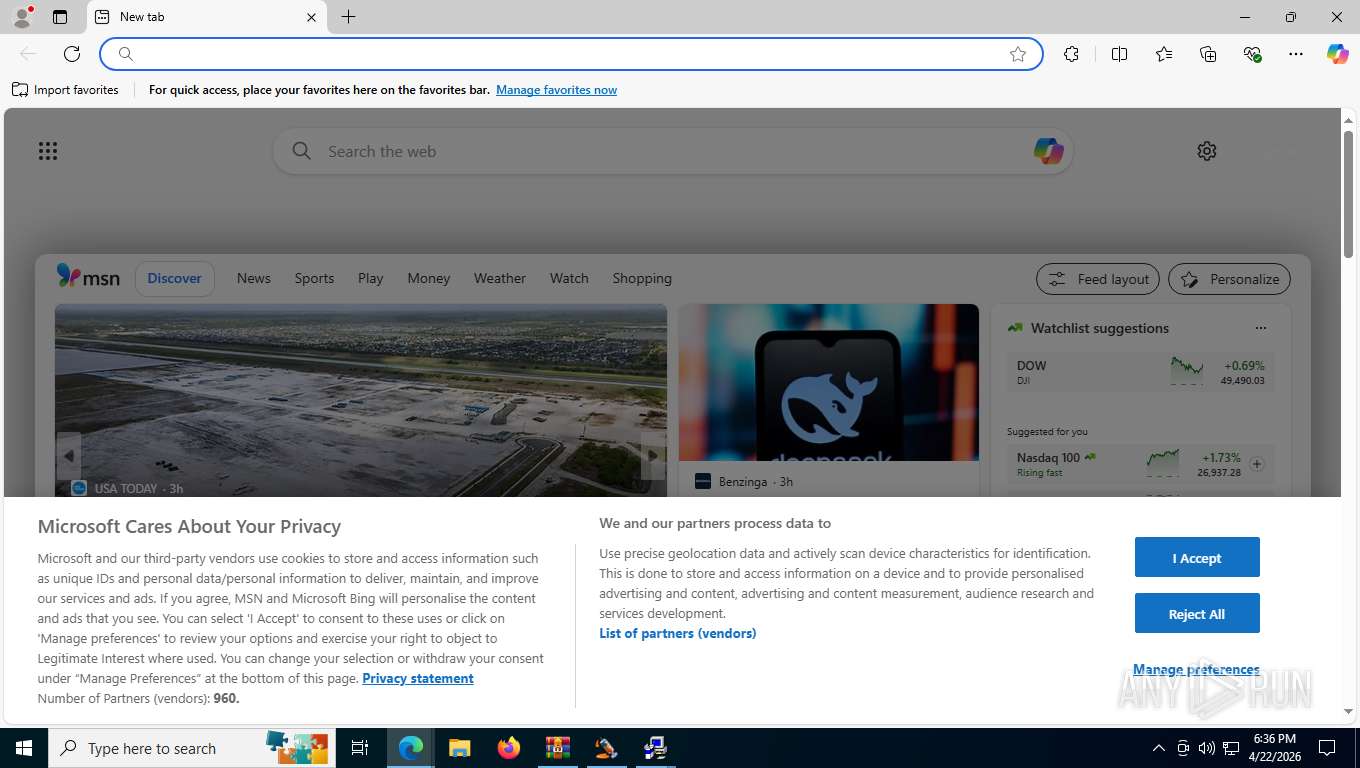Open the Extensions puzzle icon
This screenshot has height=768, width=1360.
1072,54
